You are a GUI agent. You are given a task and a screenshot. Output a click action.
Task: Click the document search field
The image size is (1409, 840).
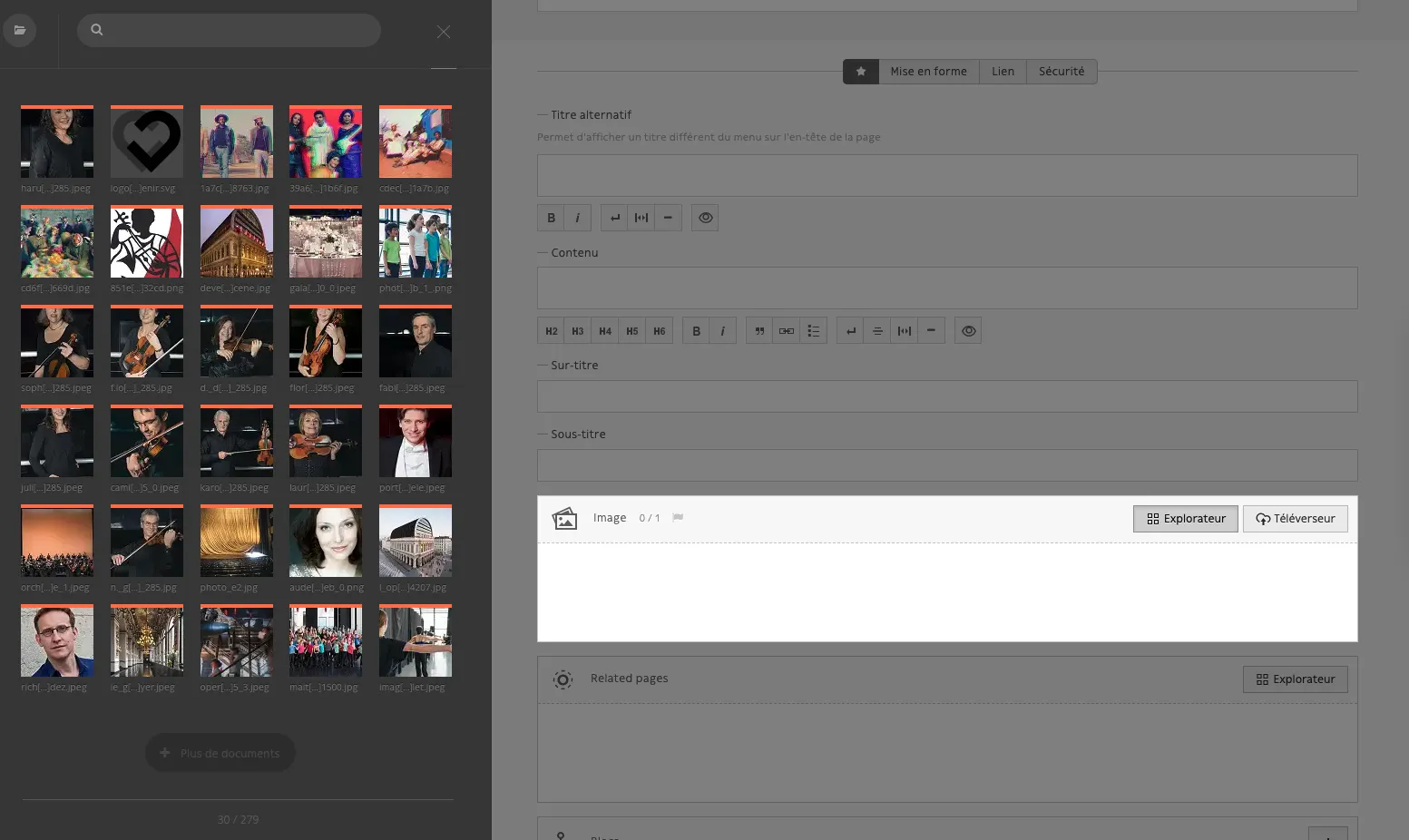pos(229,30)
